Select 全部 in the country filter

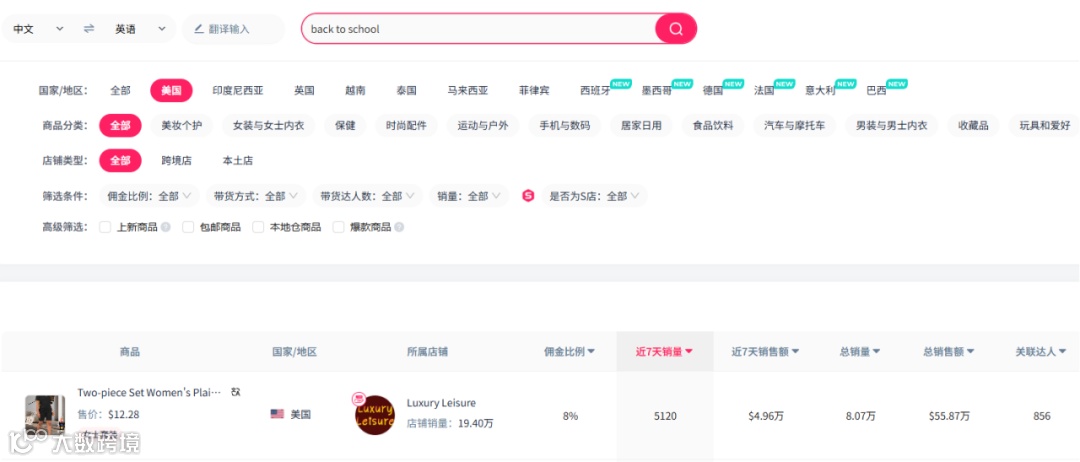tap(121, 91)
